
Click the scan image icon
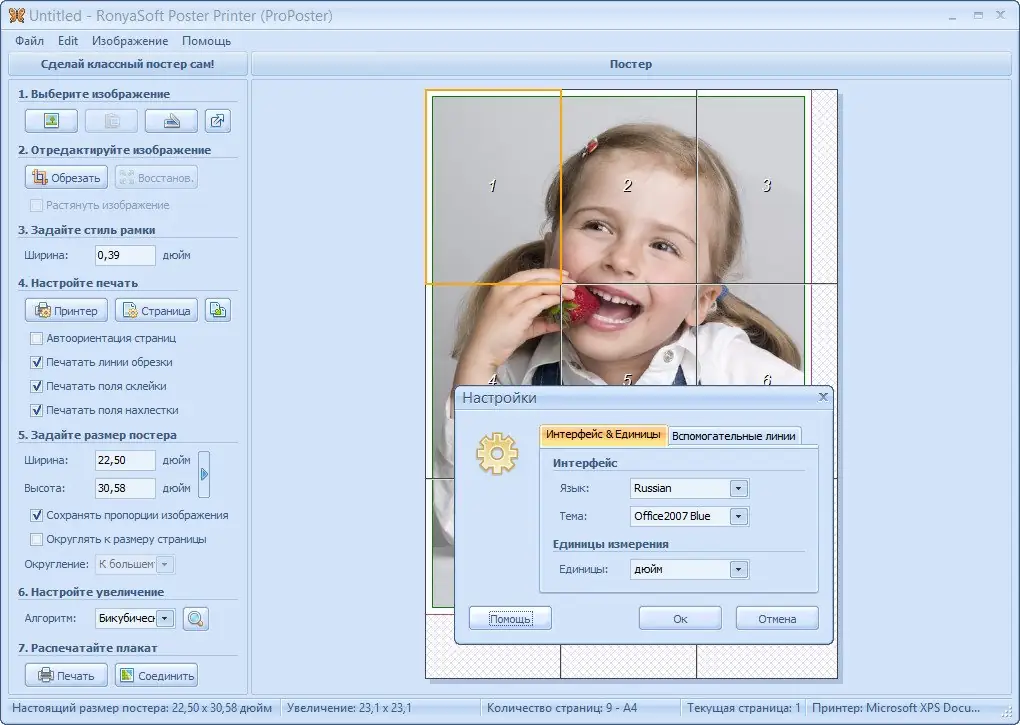pyautogui.click(x=171, y=121)
